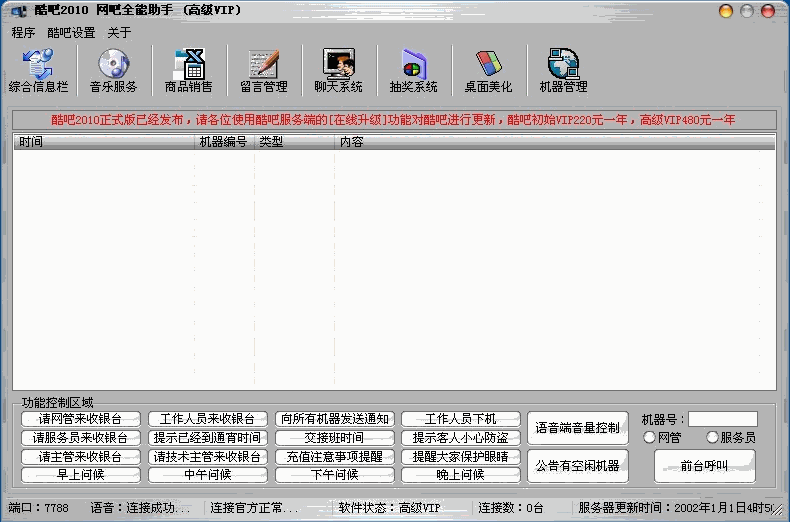Click 向所有机器发送通知 button
The width and height of the screenshot is (790, 522).
coord(335,419)
